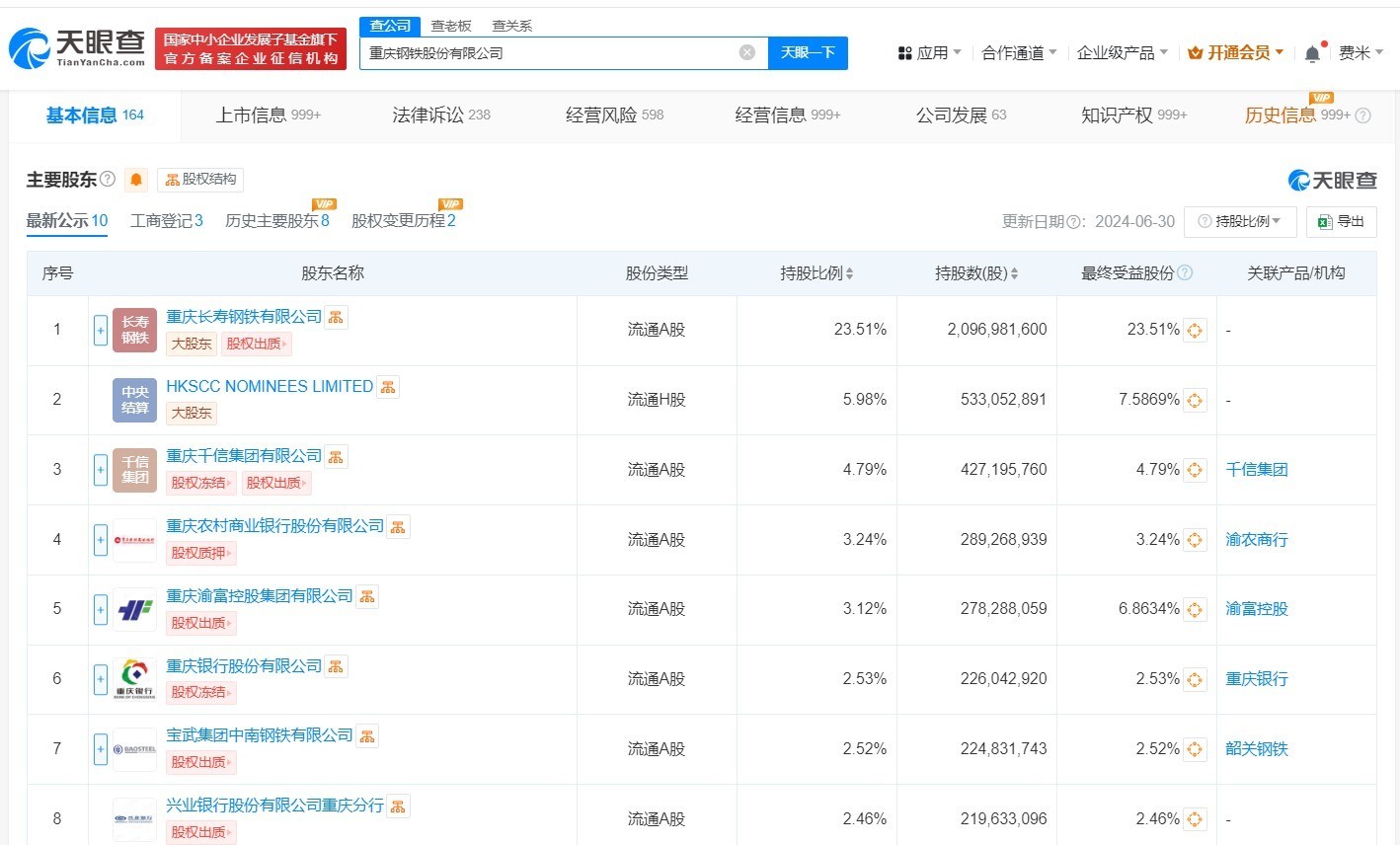Click equity chart icon beside 兴业银行重庆分行
The image size is (1400, 845).
[398, 806]
